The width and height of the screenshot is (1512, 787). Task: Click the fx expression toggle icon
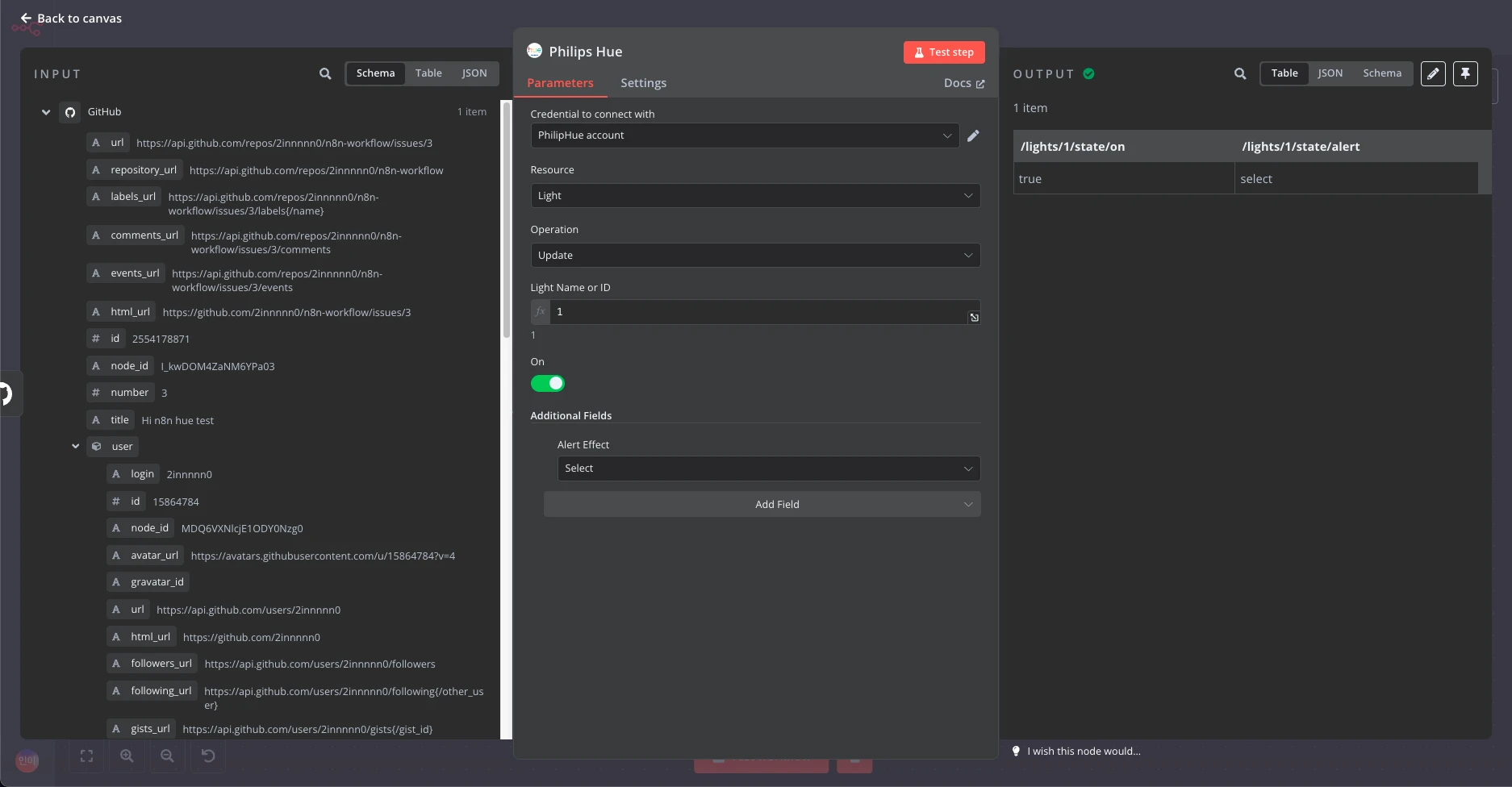(541, 311)
